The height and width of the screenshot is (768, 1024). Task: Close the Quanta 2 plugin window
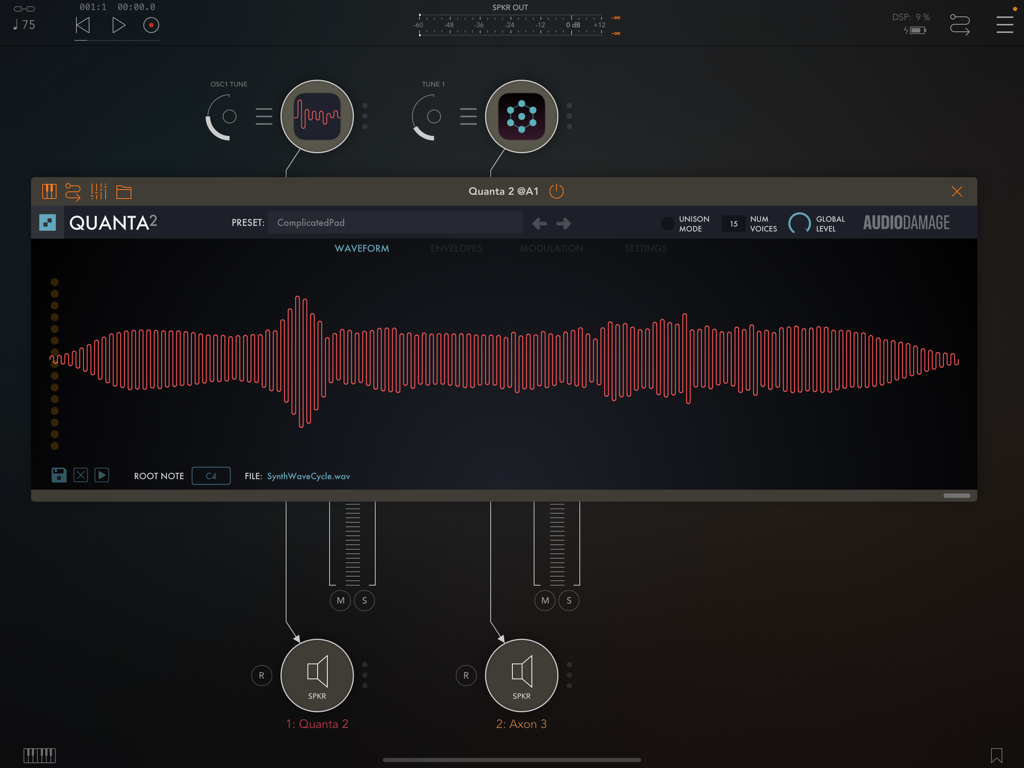(957, 191)
